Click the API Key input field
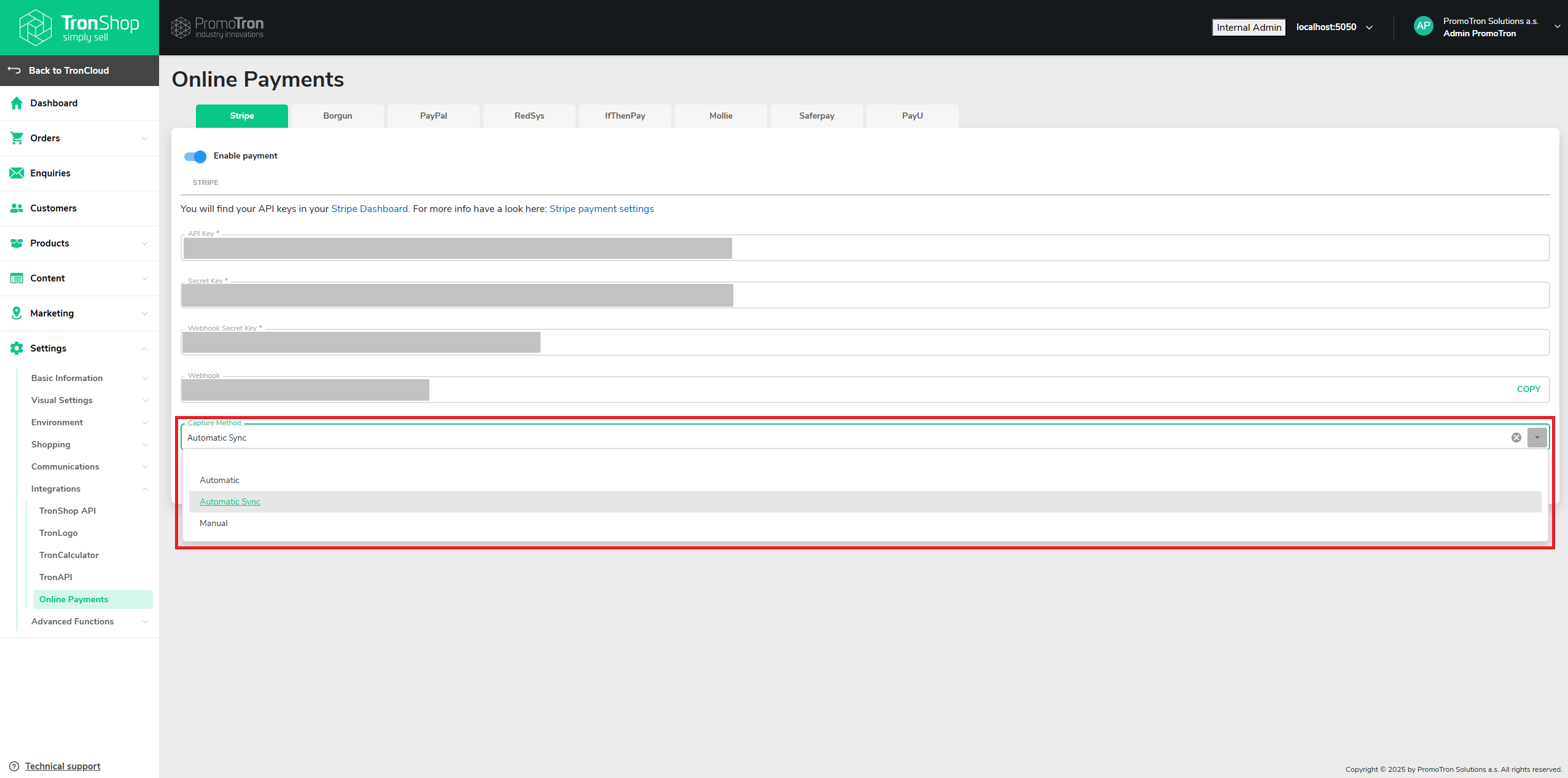 tap(865, 248)
